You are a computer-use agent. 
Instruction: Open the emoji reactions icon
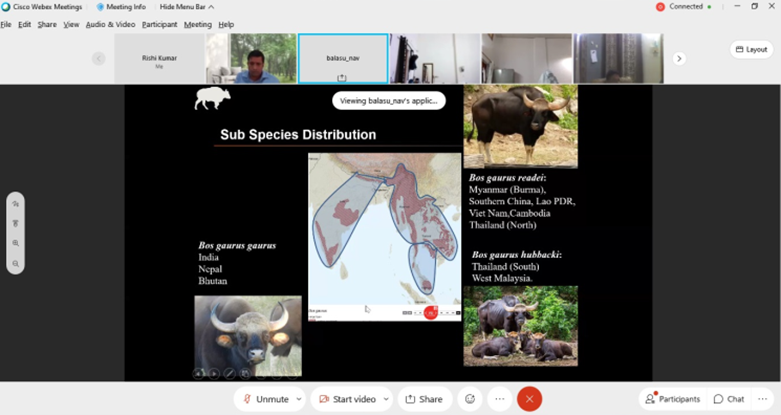[470, 399]
